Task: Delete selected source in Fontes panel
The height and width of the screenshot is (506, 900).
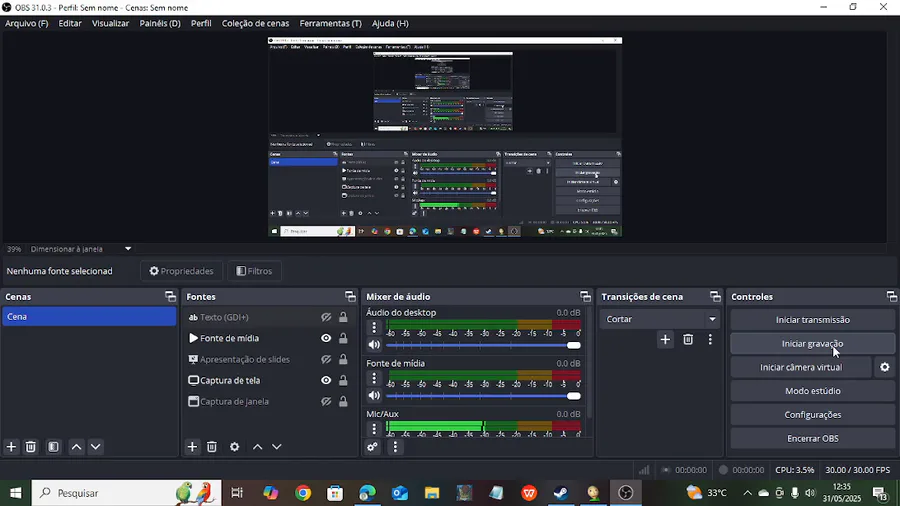Action: click(x=212, y=446)
